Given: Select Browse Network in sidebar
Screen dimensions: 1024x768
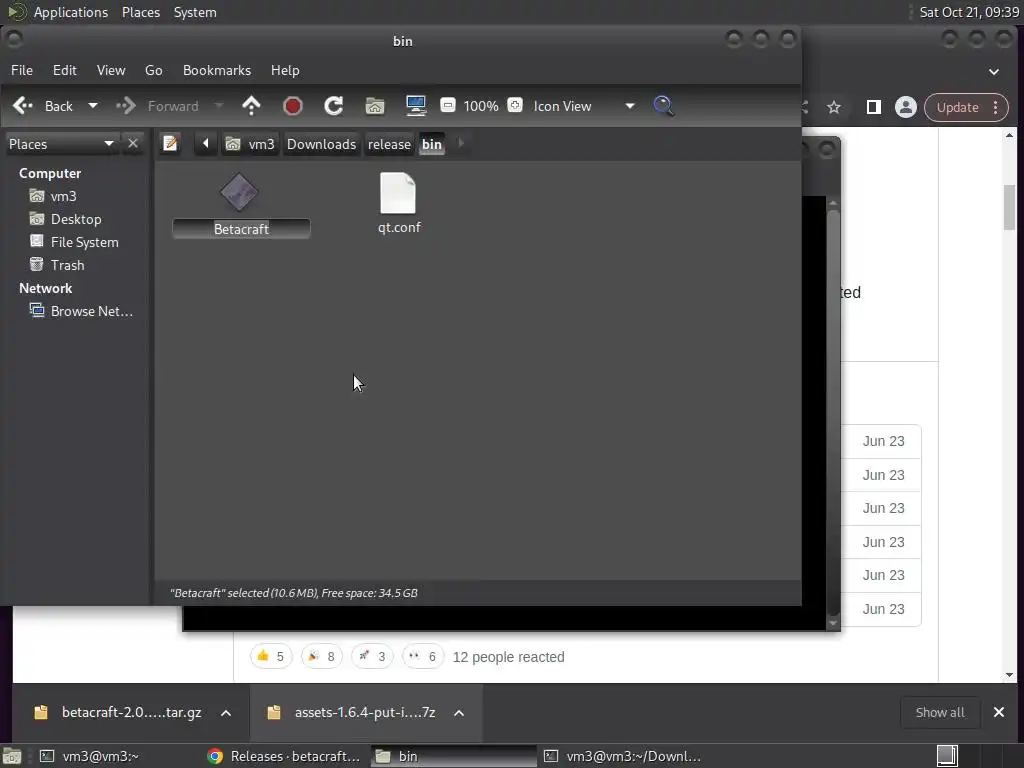Looking at the screenshot, I should [x=81, y=311].
